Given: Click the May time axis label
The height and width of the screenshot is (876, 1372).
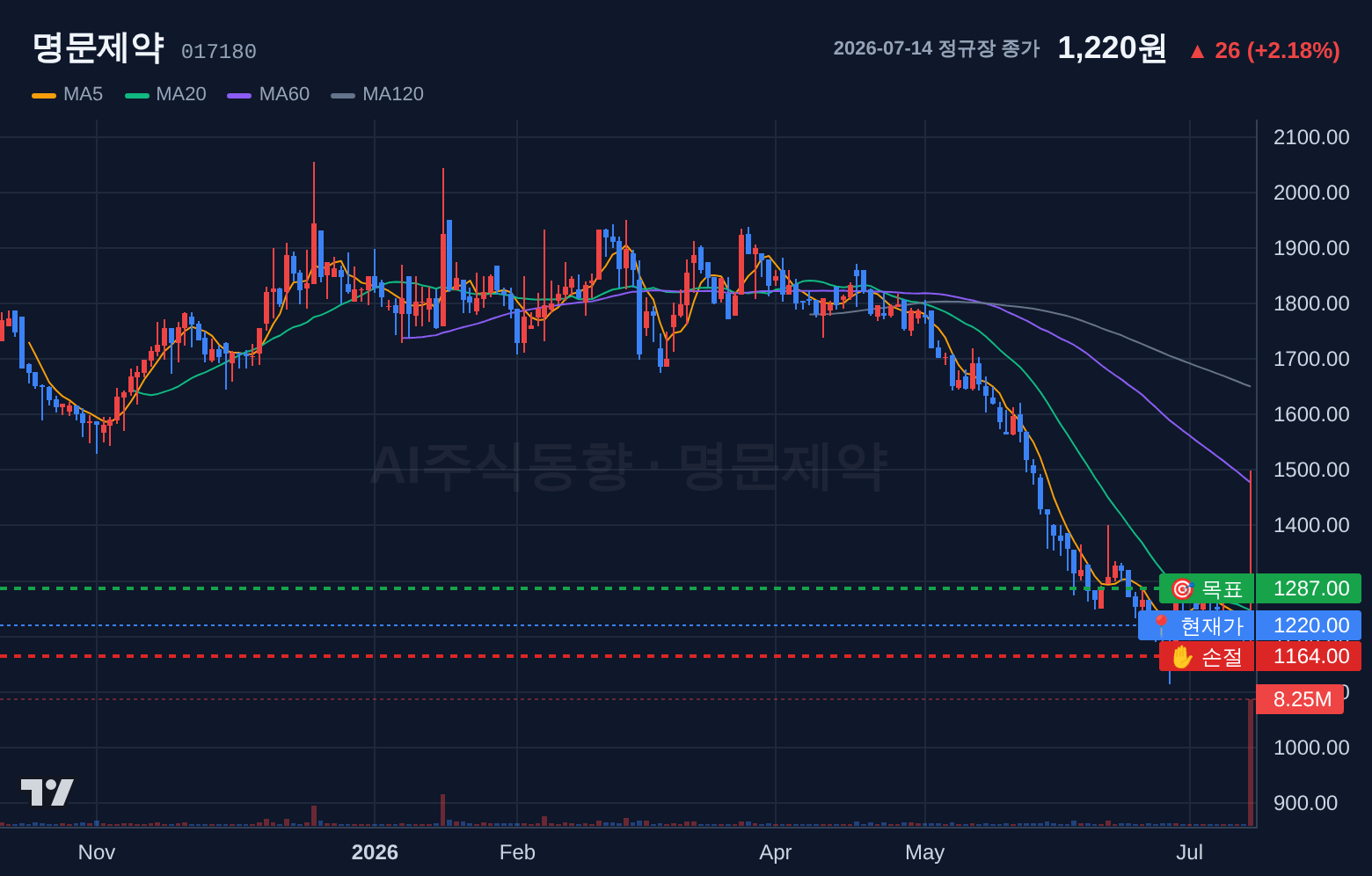Looking at the screenshot, I should click(924, 852).
